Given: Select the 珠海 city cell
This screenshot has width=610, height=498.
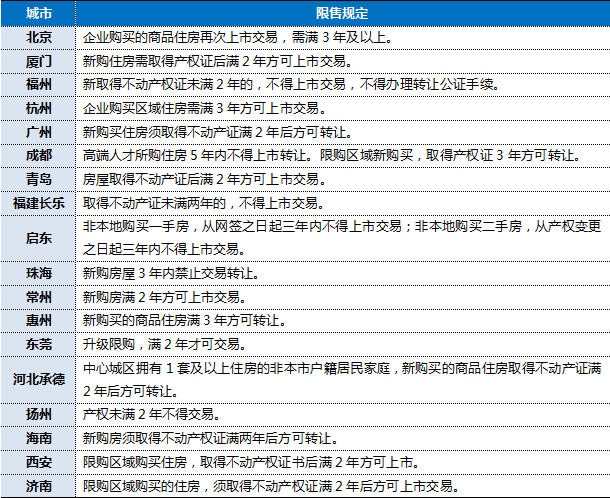Looking at the screenshot, I should pyautogui.click(x=39, y=274).
